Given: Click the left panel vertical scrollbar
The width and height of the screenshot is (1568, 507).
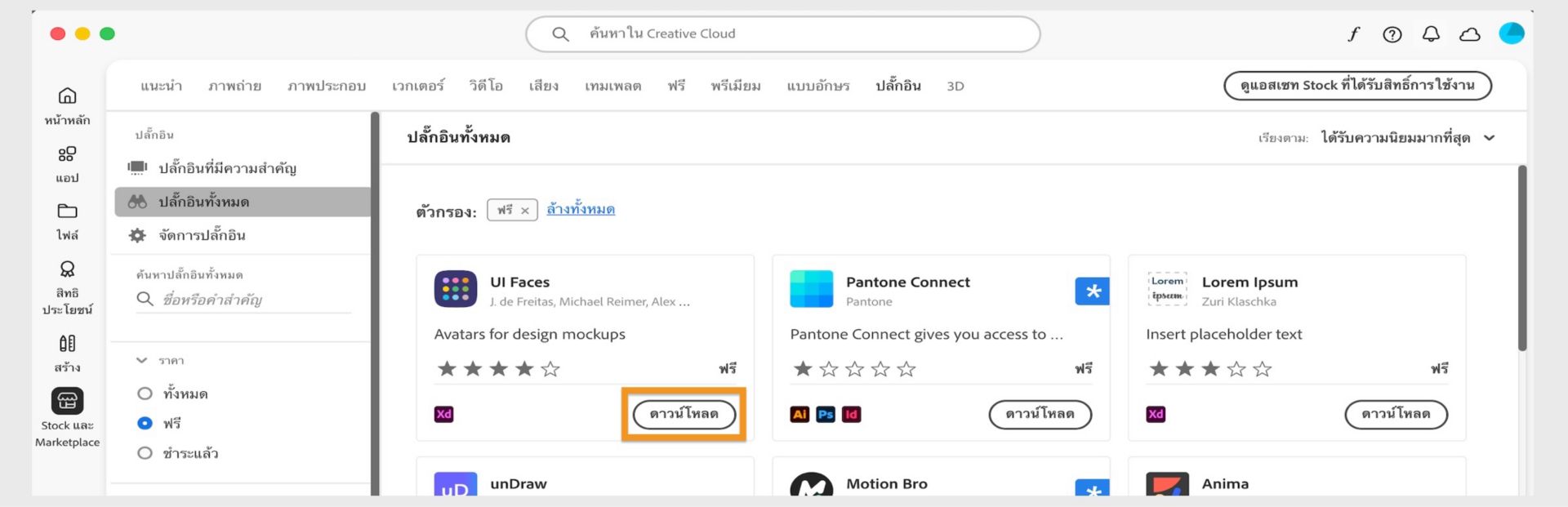Looking at the screenshot, I should click(x=375, y=303).
